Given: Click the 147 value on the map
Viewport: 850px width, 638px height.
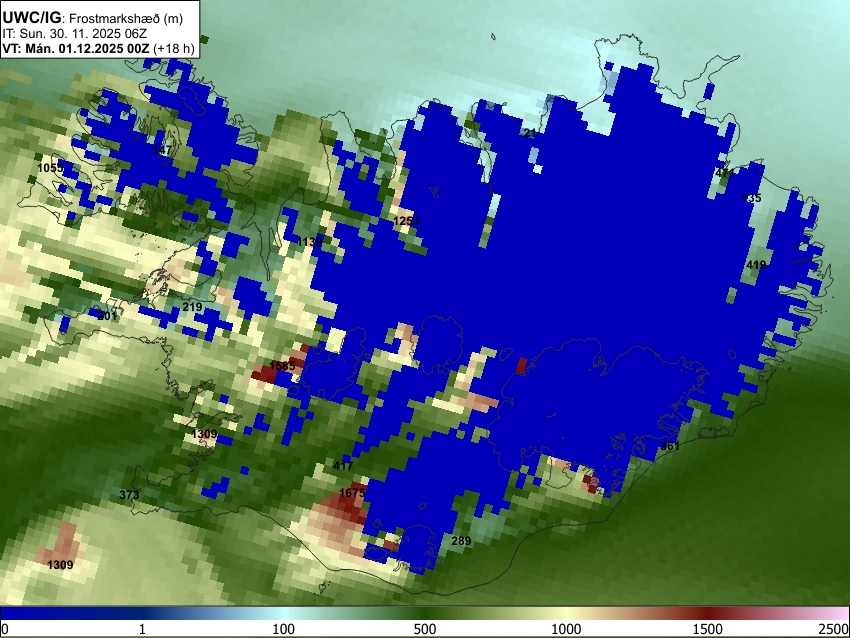Looking at the screenshot, I should (x=163, y=150).
